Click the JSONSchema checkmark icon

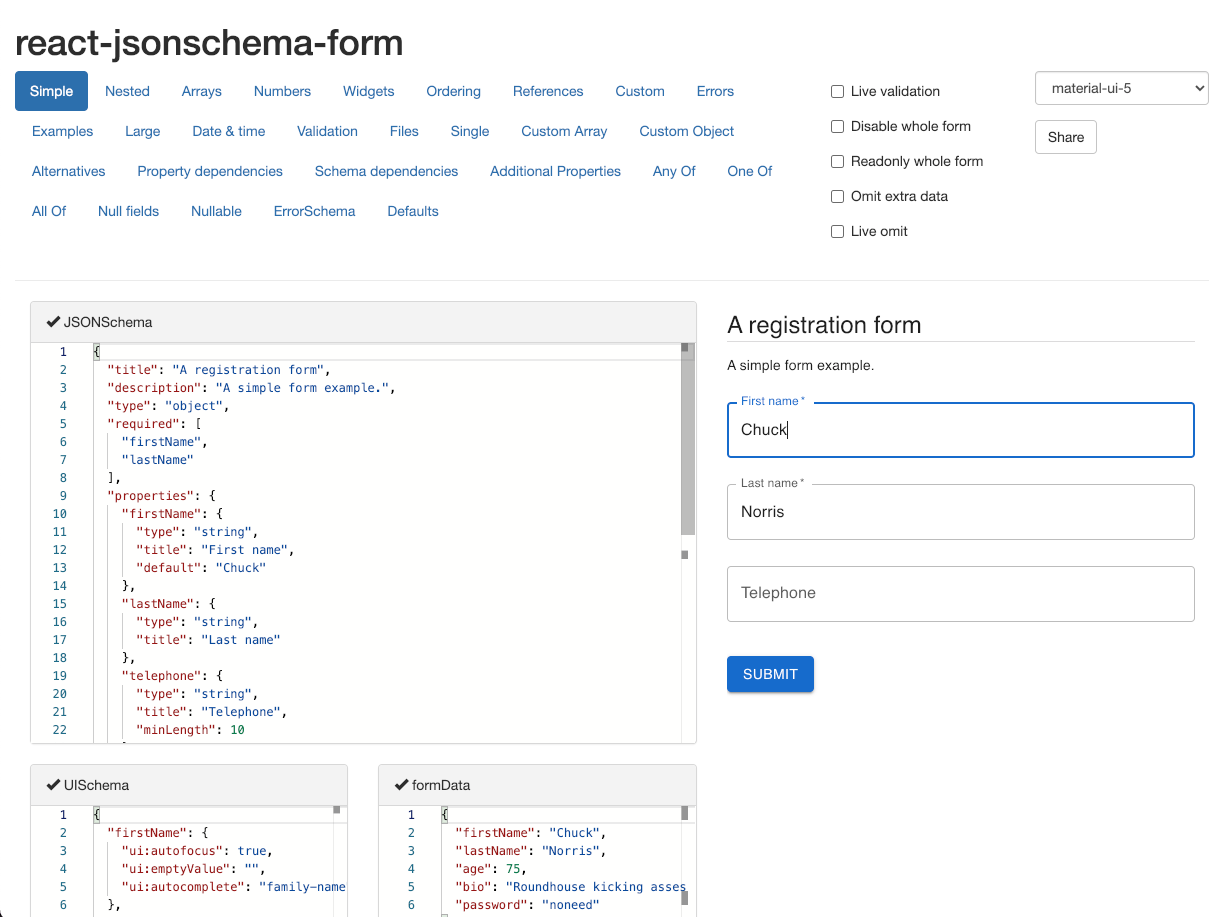[x=53, y=322]
